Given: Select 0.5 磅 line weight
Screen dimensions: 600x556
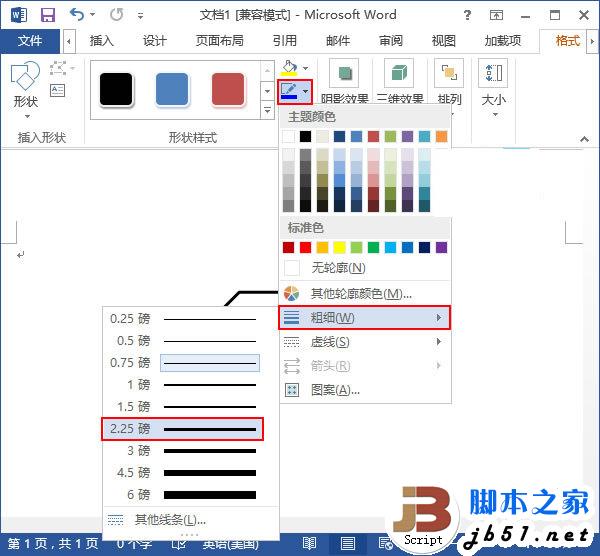Looking at the screenshot, I should pyautogui.click(x=183, y=341).
